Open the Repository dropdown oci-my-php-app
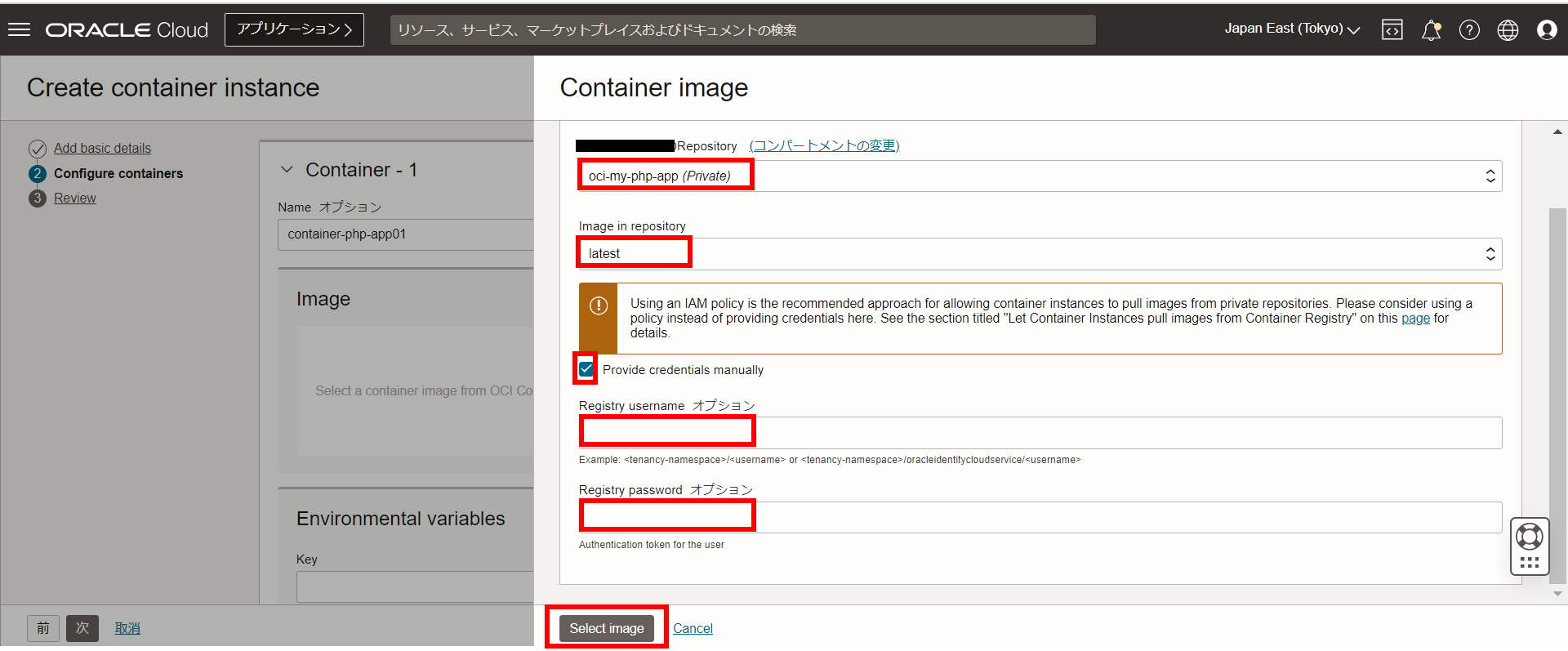This screenshot has width=1568, height=651. click(x=1040, y=176)
